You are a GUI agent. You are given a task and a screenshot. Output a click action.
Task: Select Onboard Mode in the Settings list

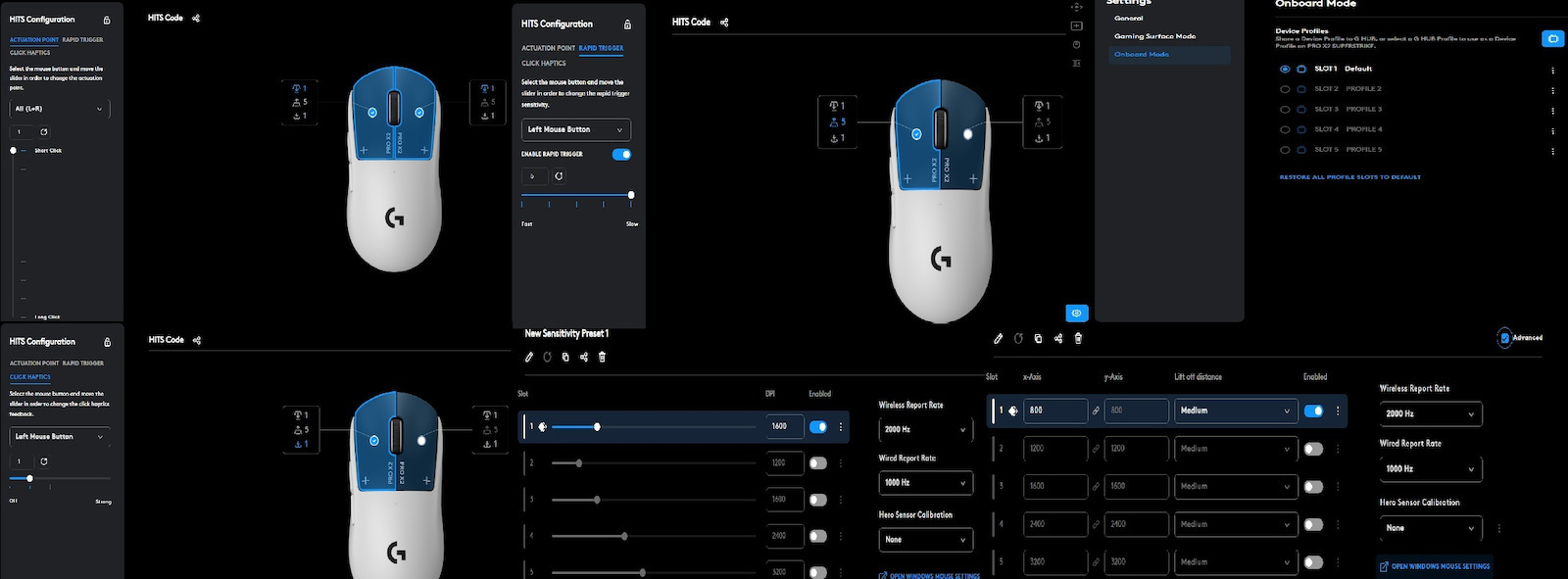pos(1169,54)
